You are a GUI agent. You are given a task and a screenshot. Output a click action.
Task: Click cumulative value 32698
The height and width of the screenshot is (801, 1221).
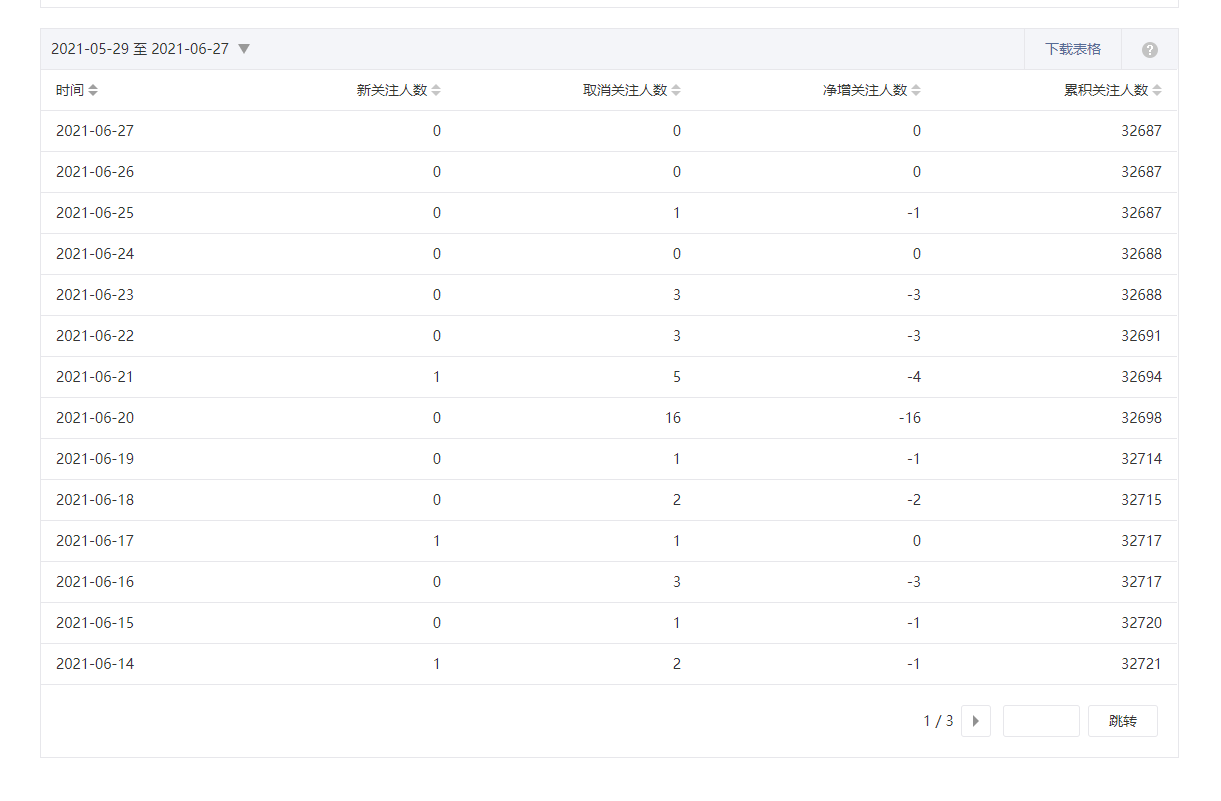coord(1141,418)
